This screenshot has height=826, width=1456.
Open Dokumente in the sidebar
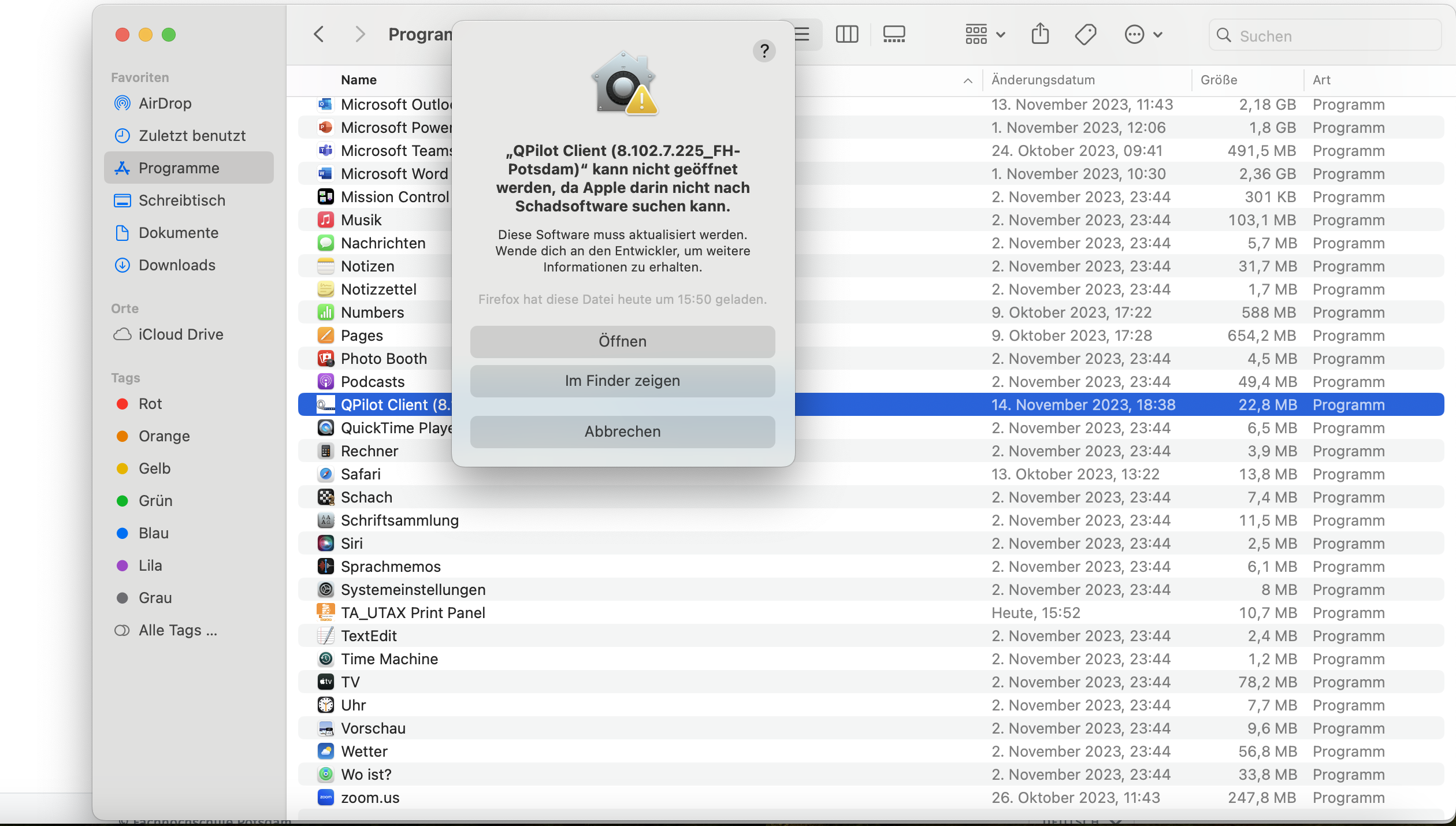(x=188, y=233)
